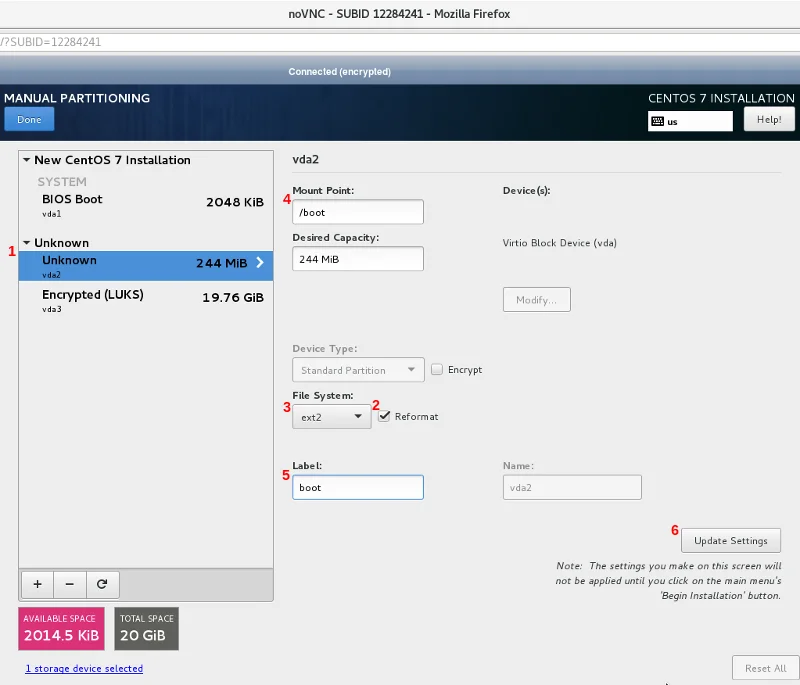
Task: Click the Mount Point input field
Action: point(357,212)
